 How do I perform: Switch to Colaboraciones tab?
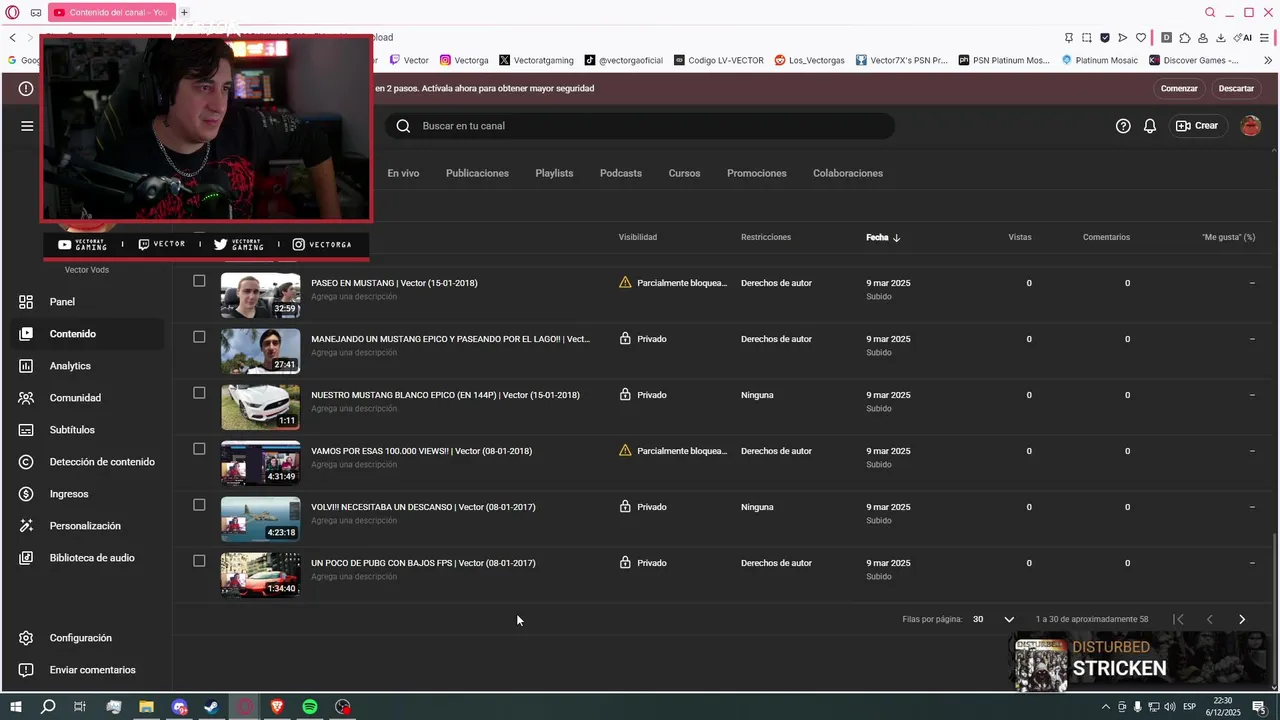pyautogui.click(x=848, y=173)
